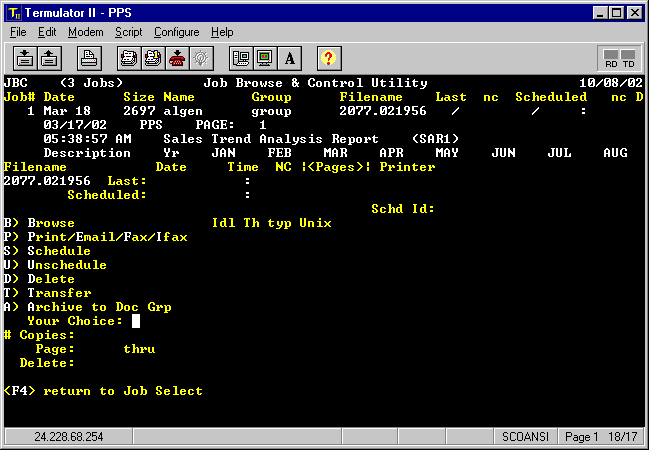Click the SCOANSI status bar entry

(525, 437)
